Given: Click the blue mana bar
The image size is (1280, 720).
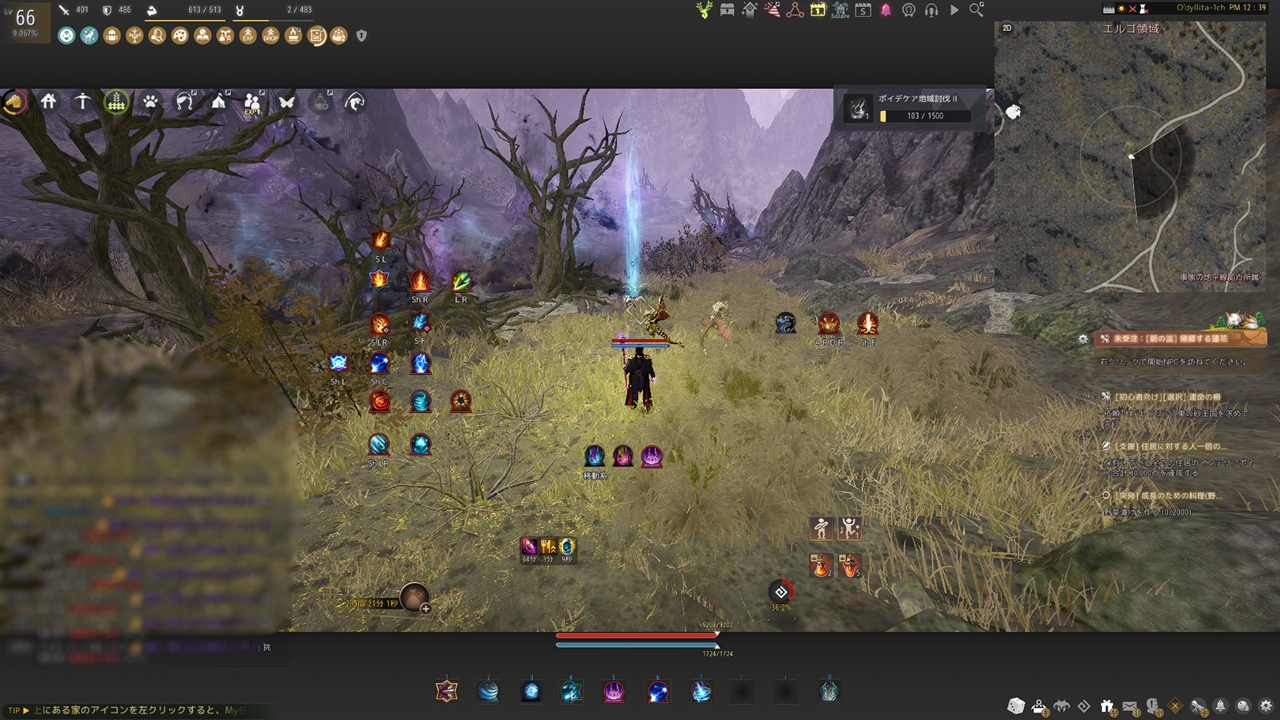Looking at the screenshot, I should click(x=636, y=645).
